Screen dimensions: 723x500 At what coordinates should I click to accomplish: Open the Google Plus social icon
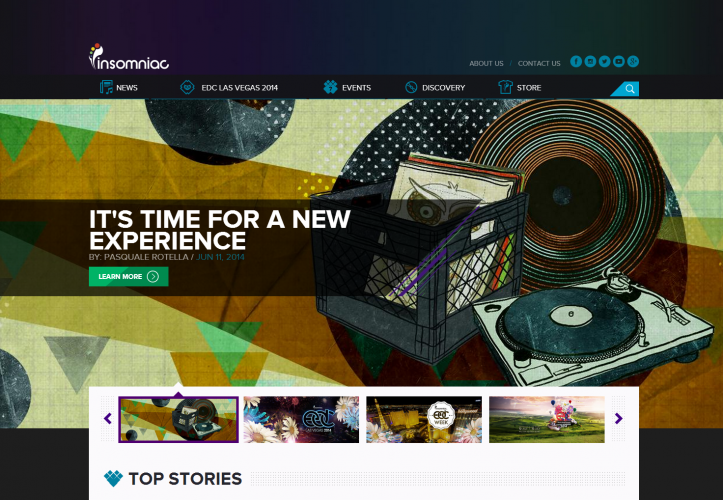[x=633, y=61]
